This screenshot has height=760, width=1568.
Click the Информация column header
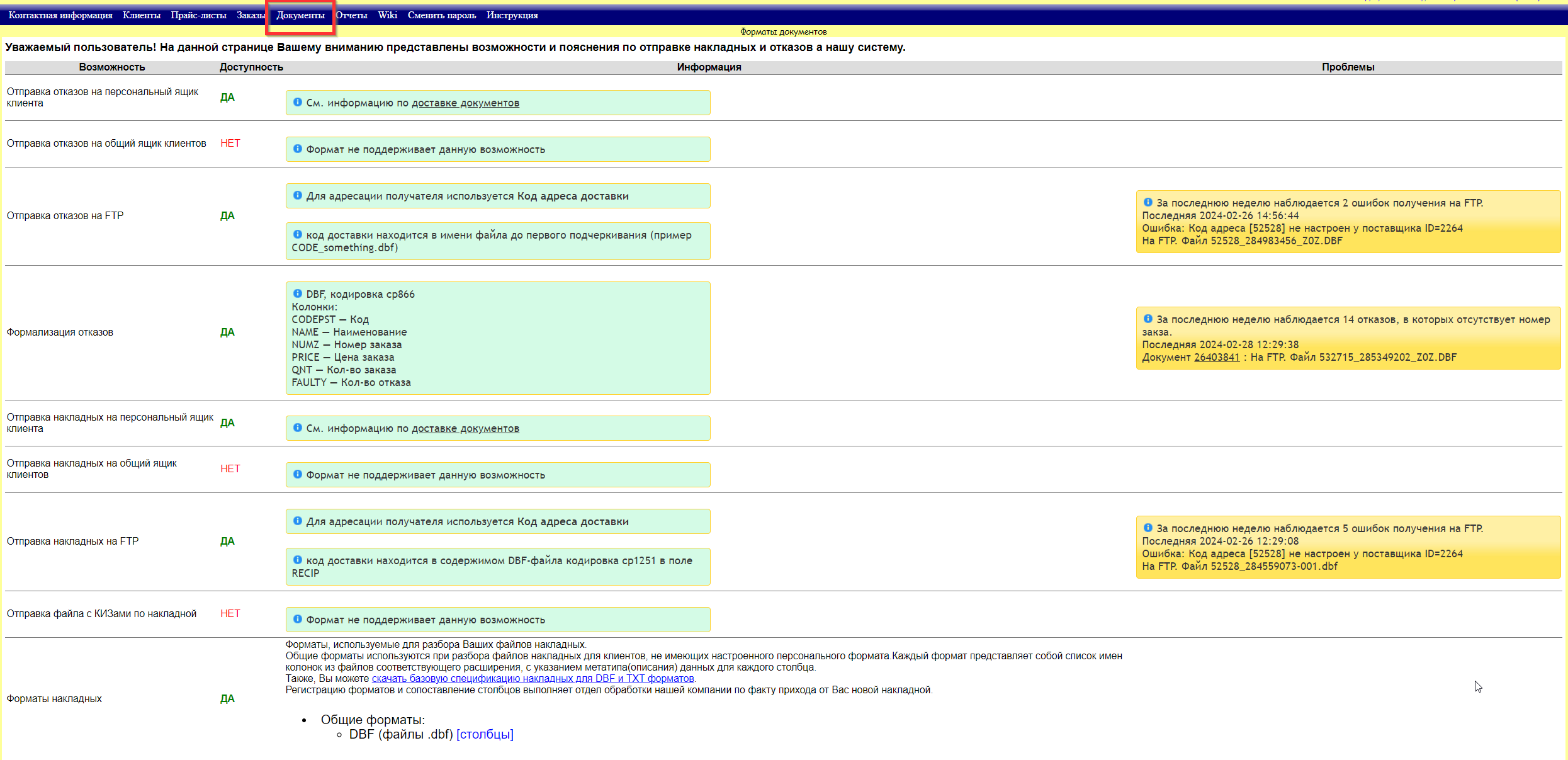click(x=709, y=67)
